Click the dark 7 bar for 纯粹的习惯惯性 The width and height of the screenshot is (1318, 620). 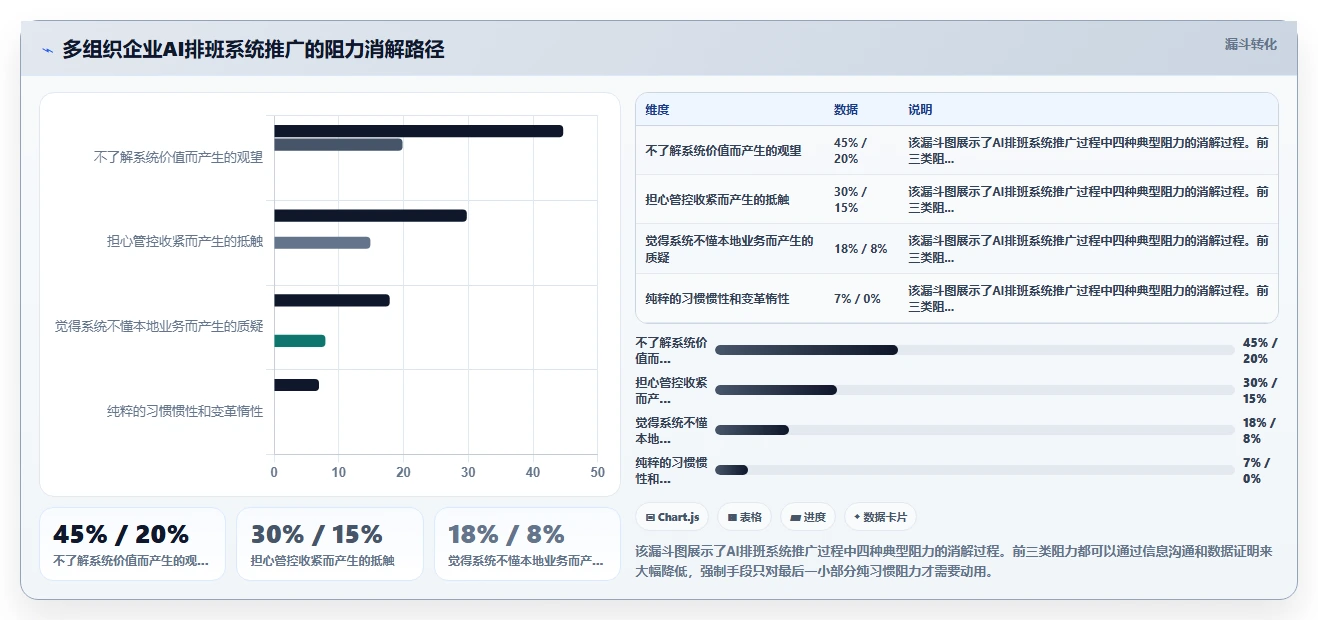[296, 385]
